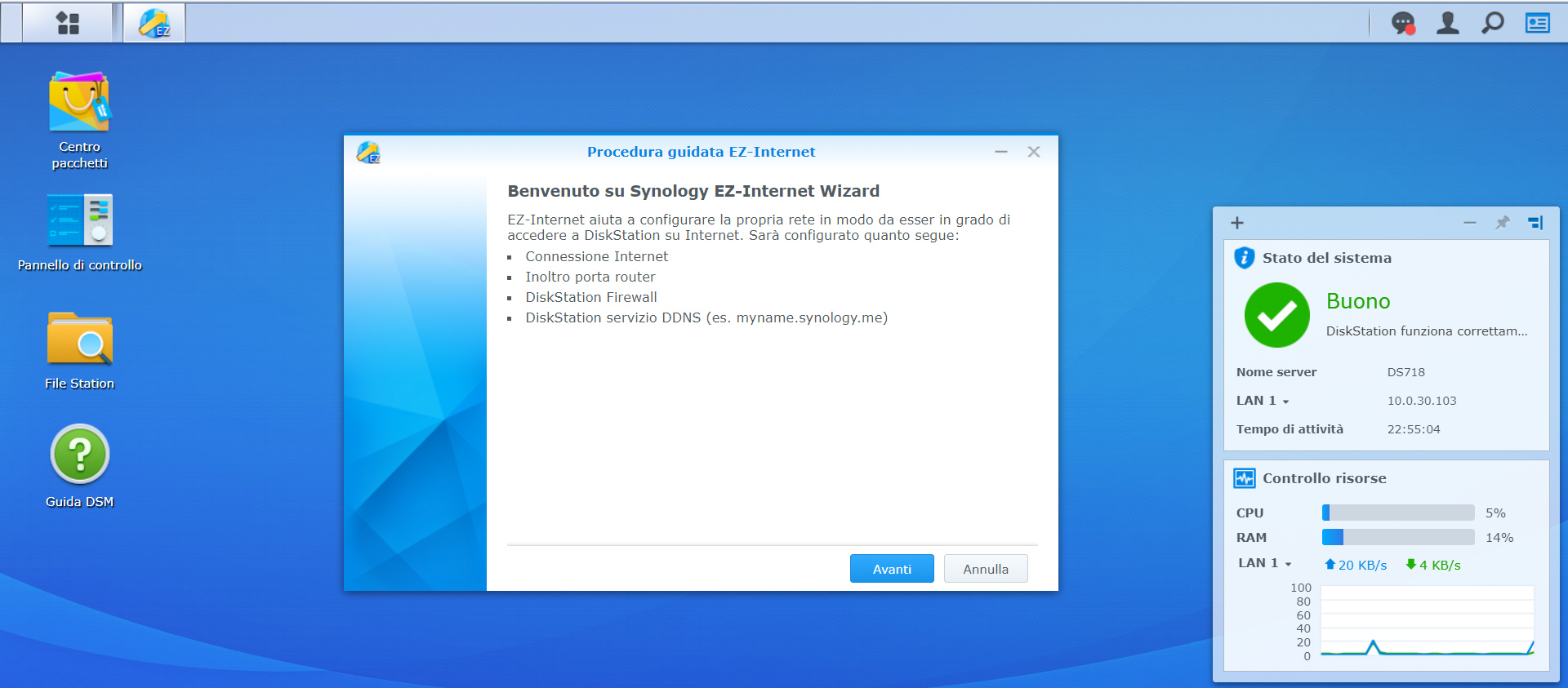Viewport: 1568px width, 688px height.
Task: Click the Controllo risorse widget title
Action: 1325,478
